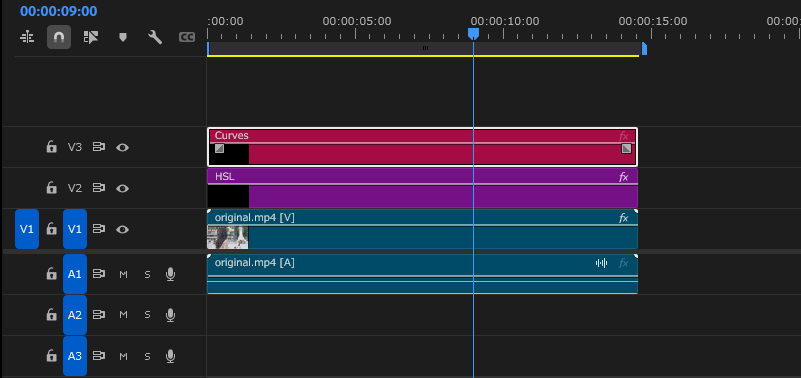The height and width of the screenshot is (378, 801).
Task: Toggle the lock on track V3
Action: 51,147
